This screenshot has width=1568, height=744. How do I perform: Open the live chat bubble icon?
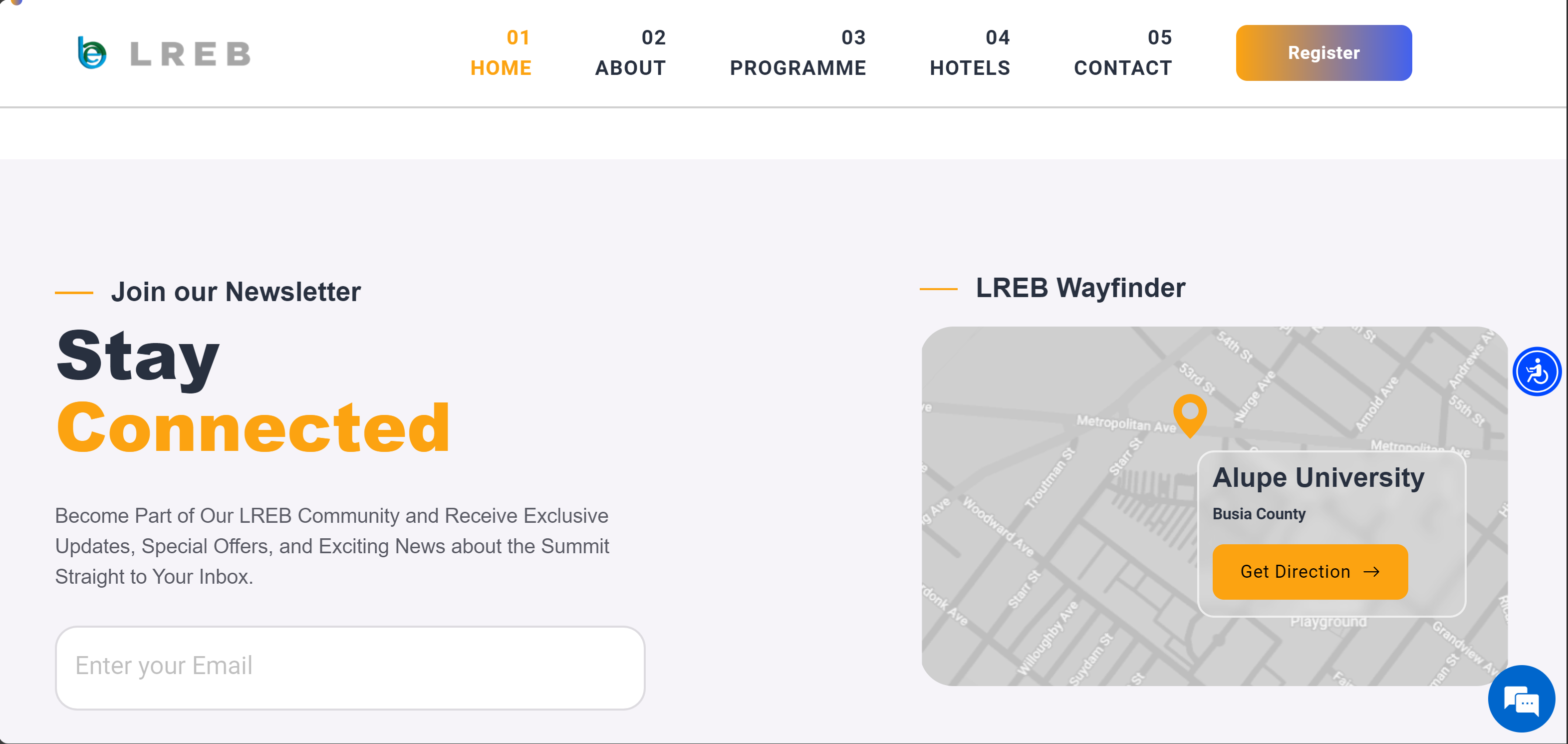[1521, 700]
